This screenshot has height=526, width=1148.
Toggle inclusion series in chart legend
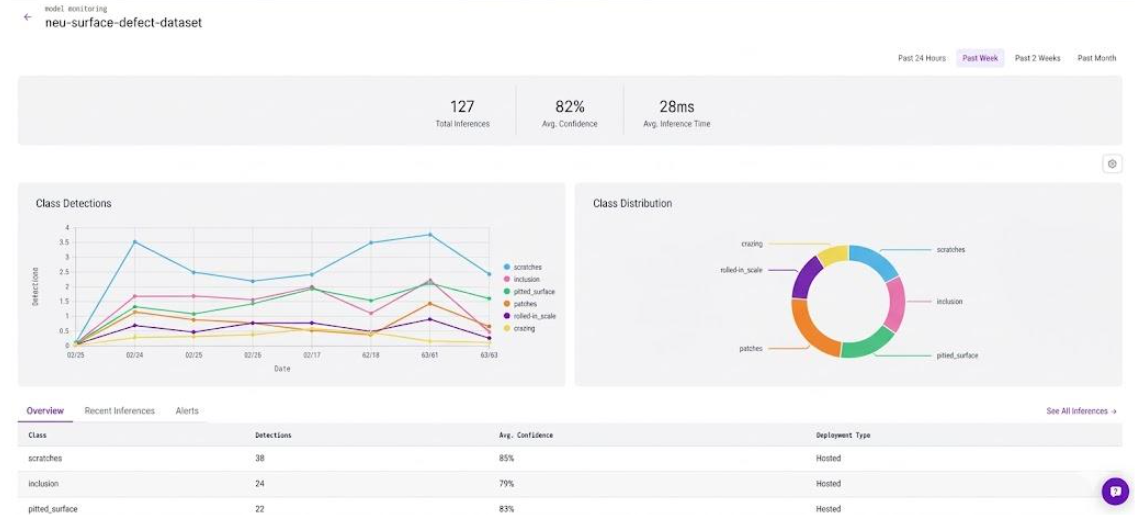click(526, 279)
